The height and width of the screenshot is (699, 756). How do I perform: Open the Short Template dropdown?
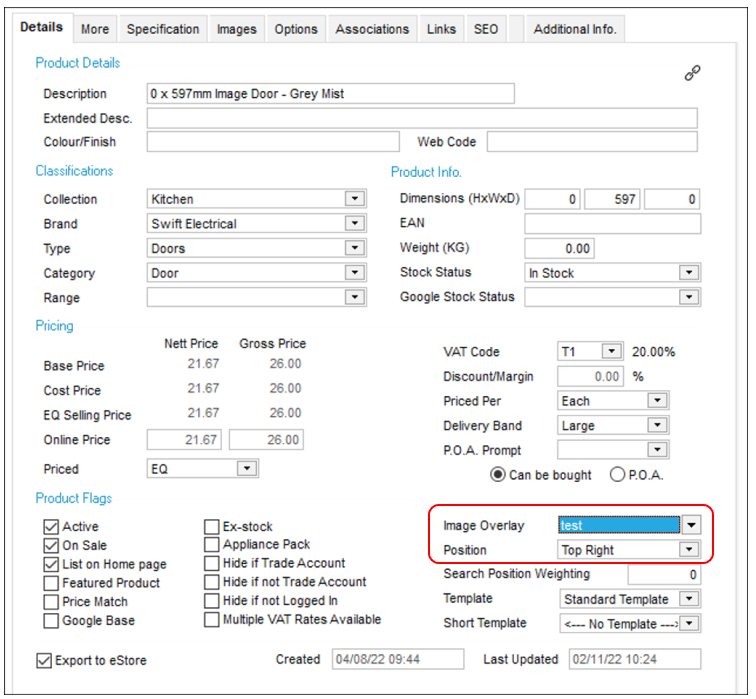click(x=689, y=623)
